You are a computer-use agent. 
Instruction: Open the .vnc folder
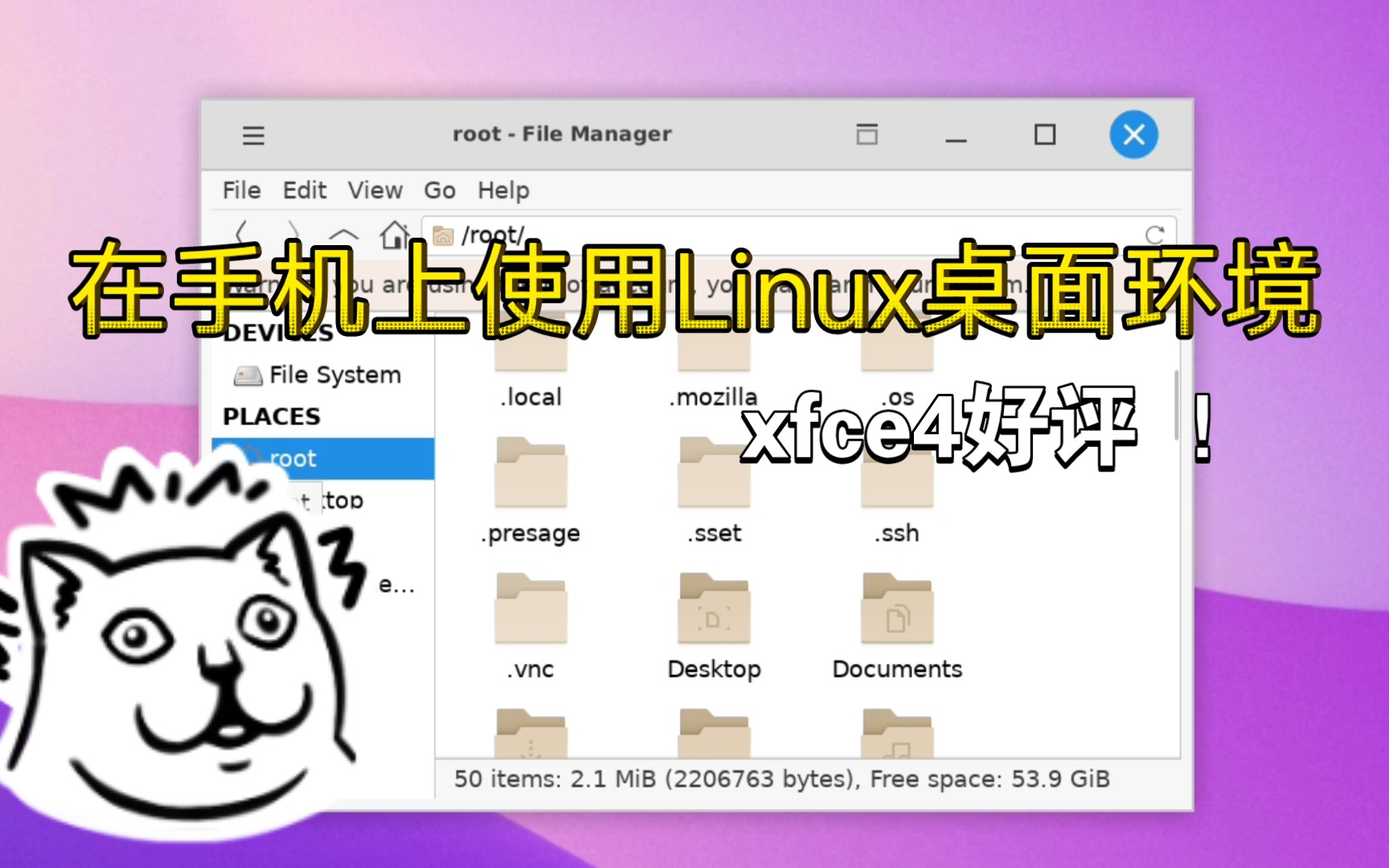pyautogui.click(x=531, y=609)
